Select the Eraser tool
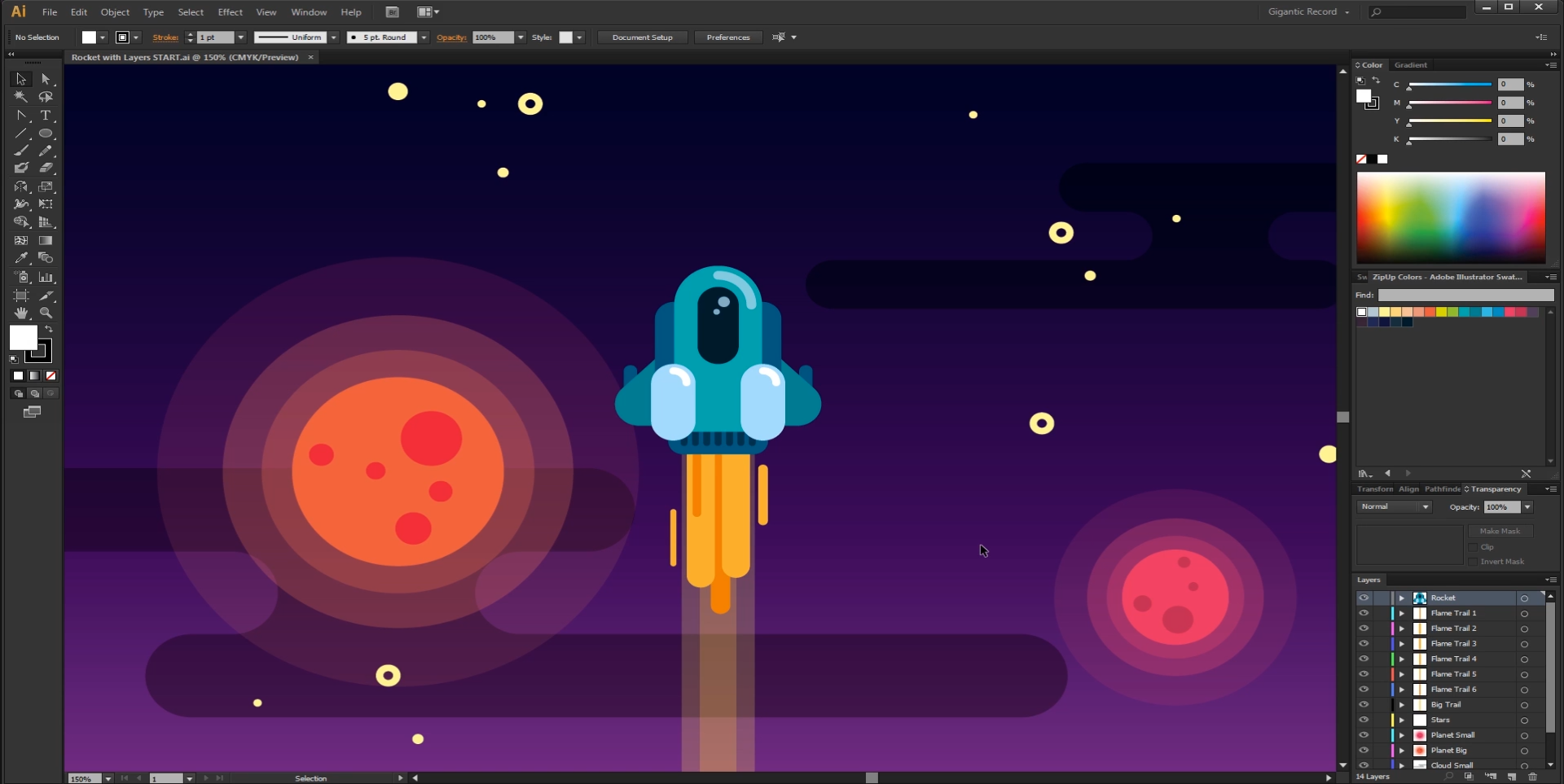Image resolution: width=1564 pixels, height=784 pixels. point(46,168)
